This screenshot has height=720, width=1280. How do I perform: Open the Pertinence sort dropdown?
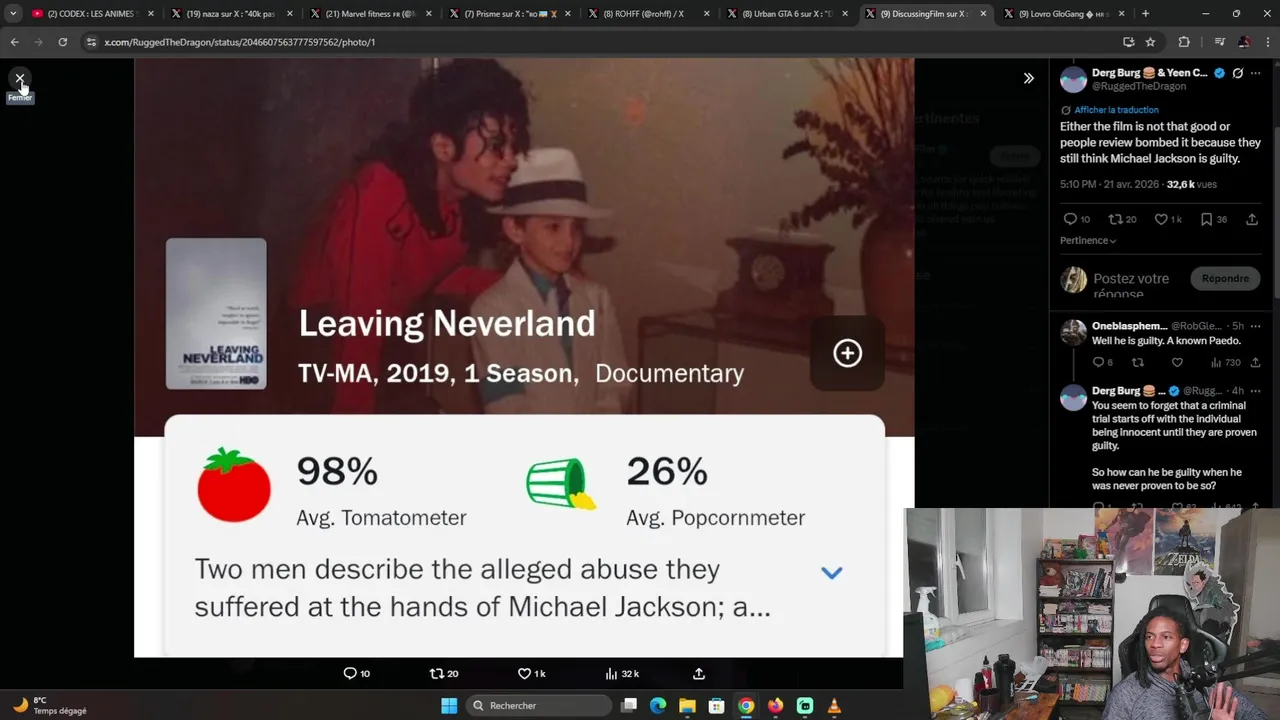(x=1088, y=241)
